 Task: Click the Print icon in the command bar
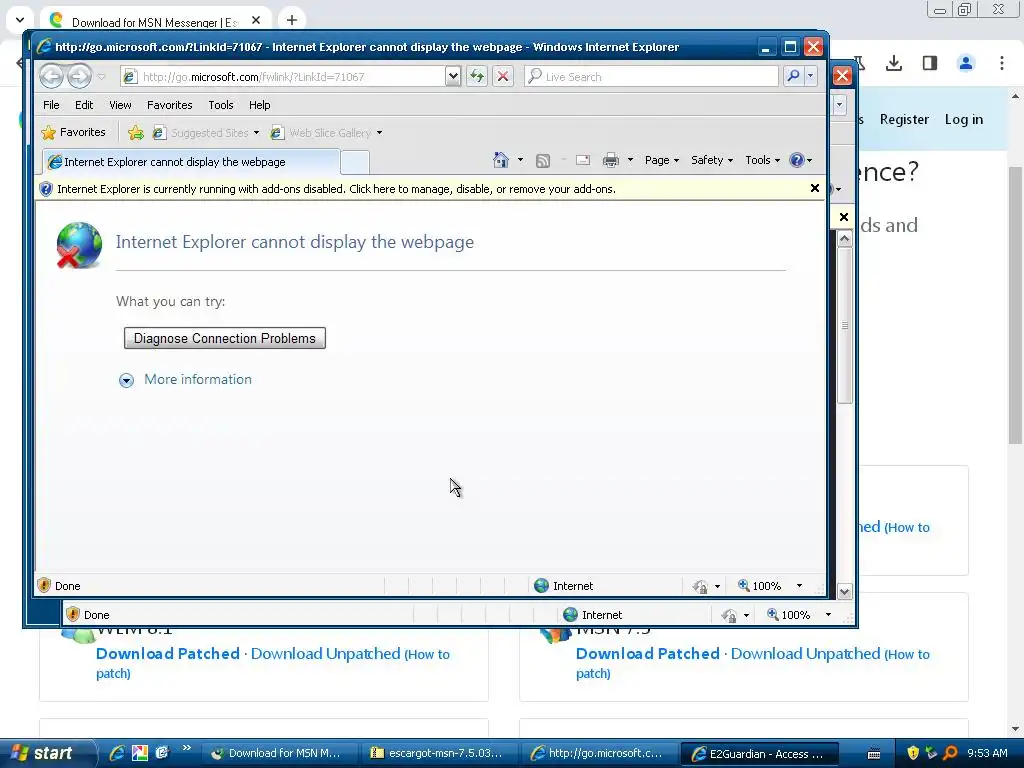click(x=611, y=160)
